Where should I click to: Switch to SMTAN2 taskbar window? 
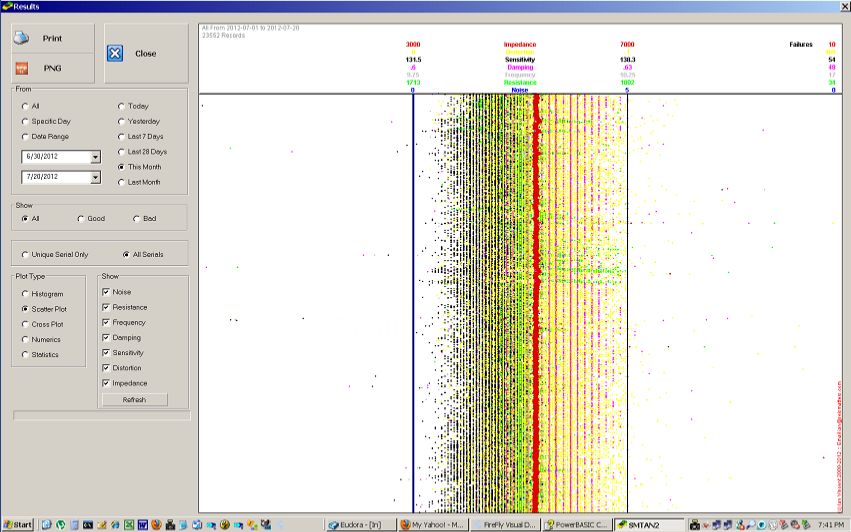(x=649, y=525)
